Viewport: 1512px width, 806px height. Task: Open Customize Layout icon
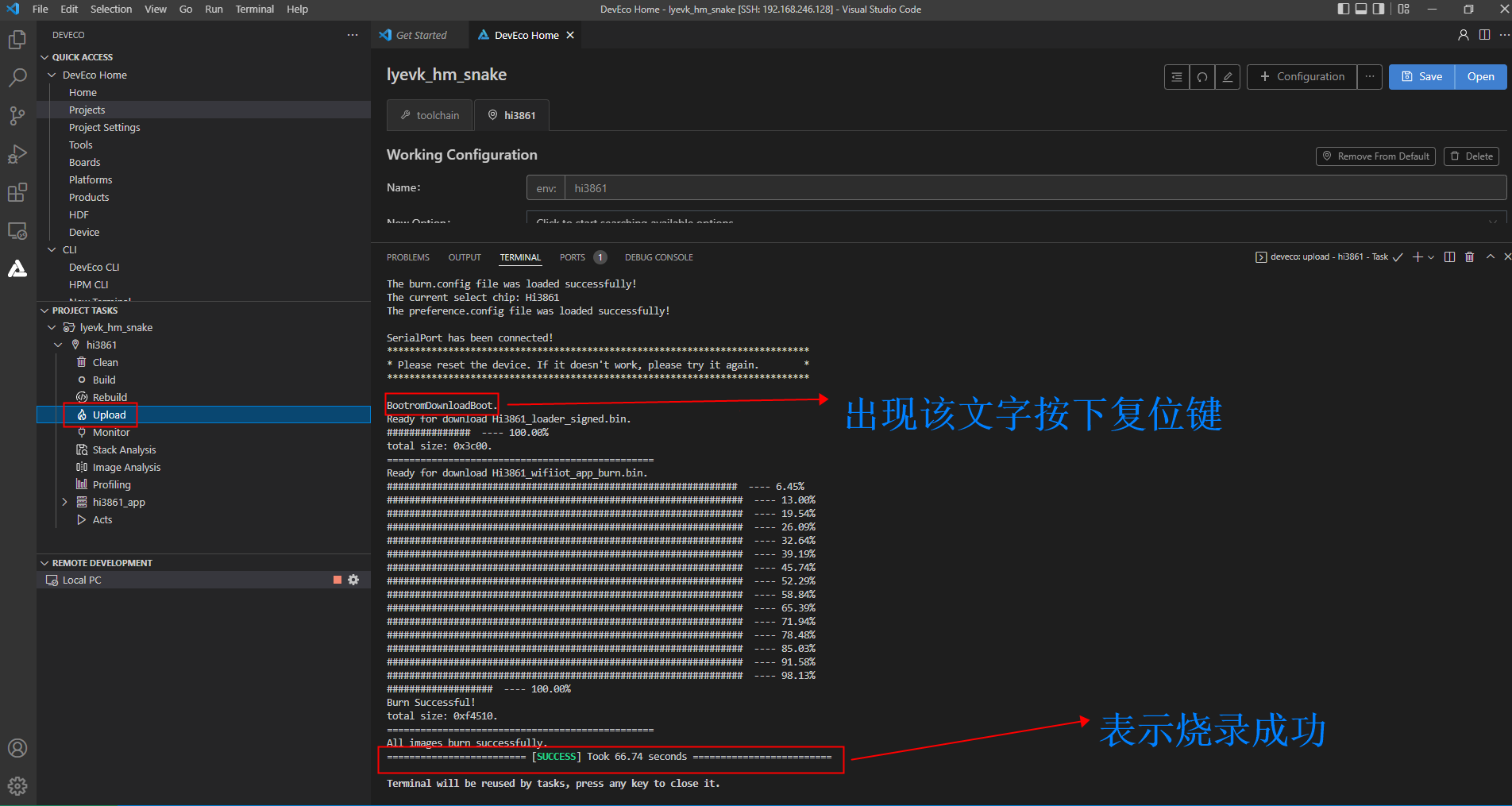(1404, 9)
